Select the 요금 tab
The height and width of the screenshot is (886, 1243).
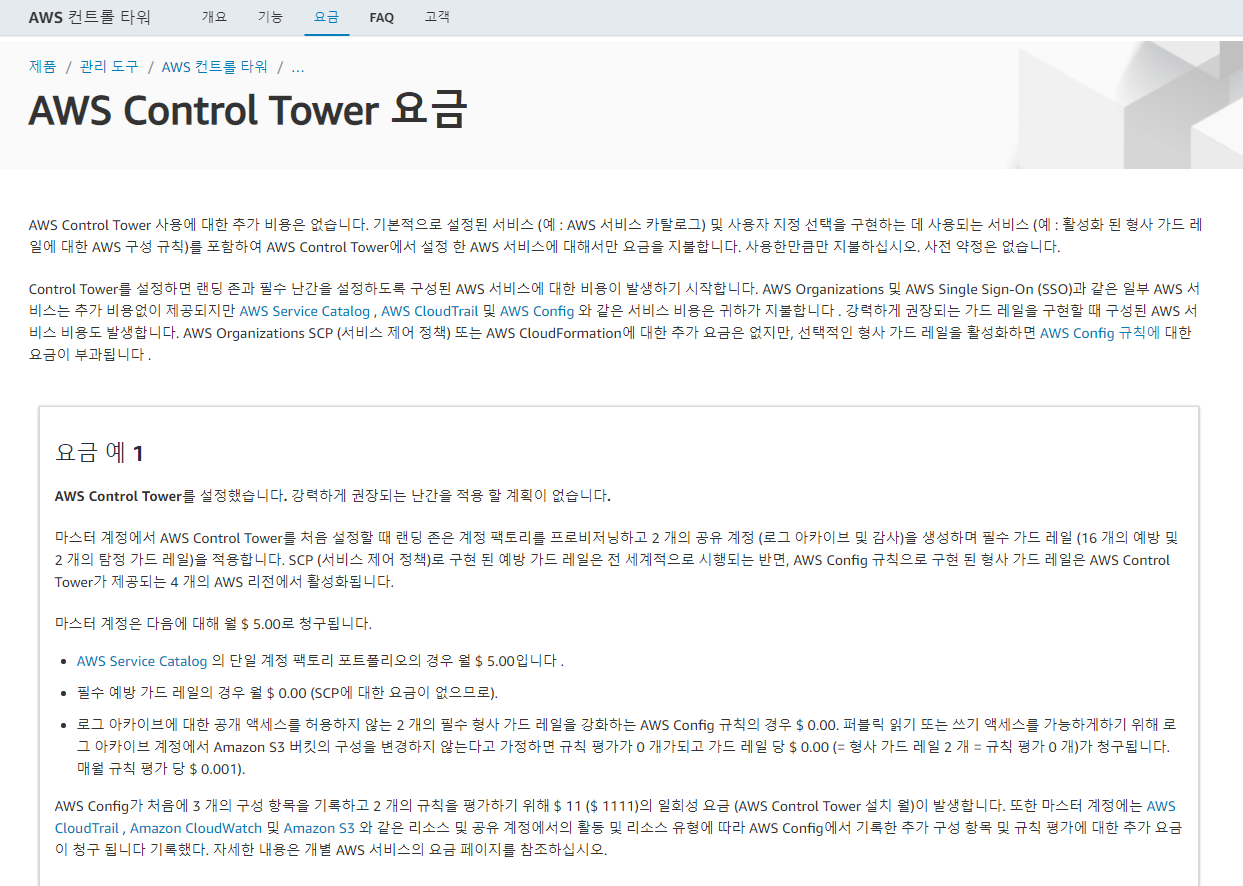point(326,17)
